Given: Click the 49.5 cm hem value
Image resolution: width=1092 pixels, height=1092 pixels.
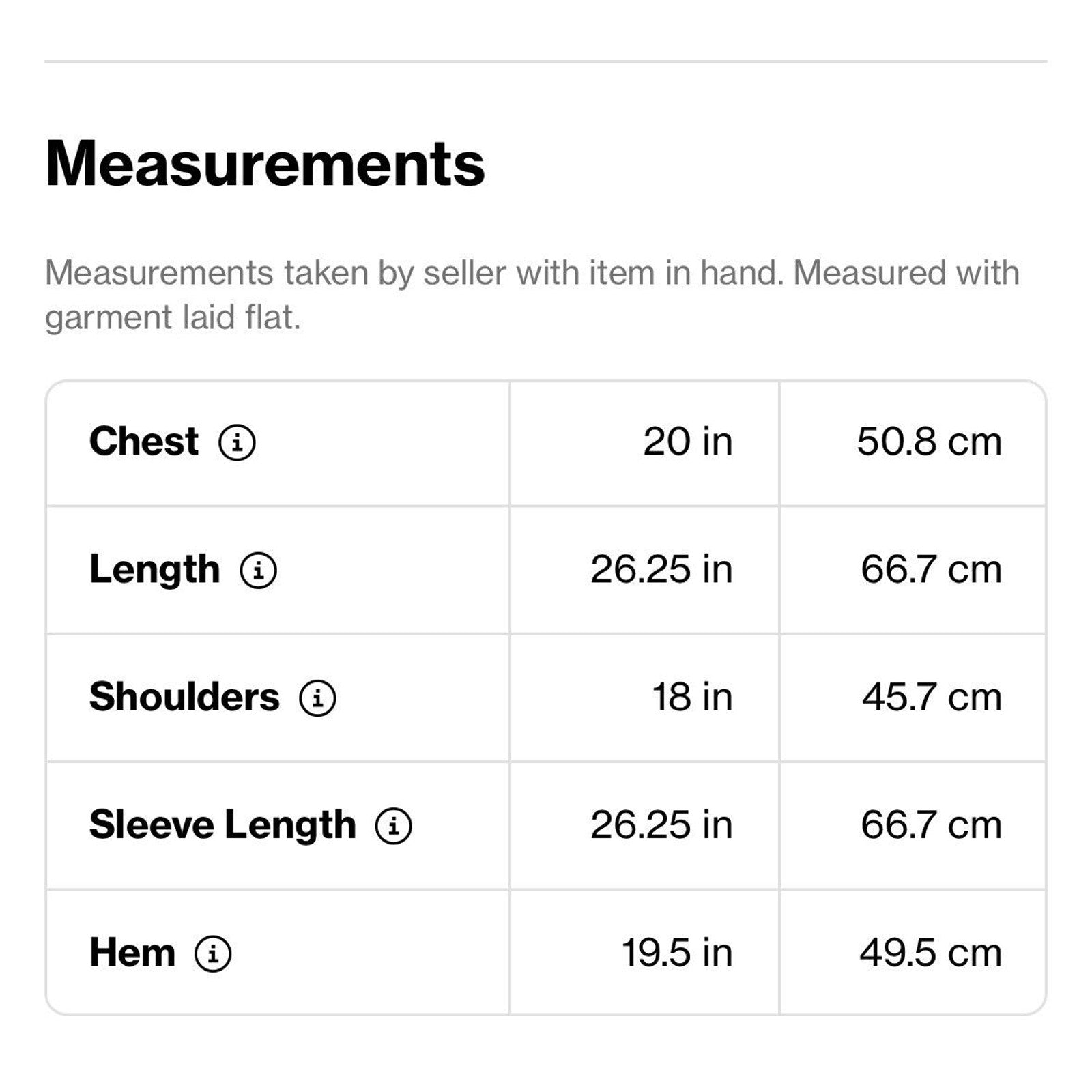Looking at the screenshot, I should coord(930,953).
